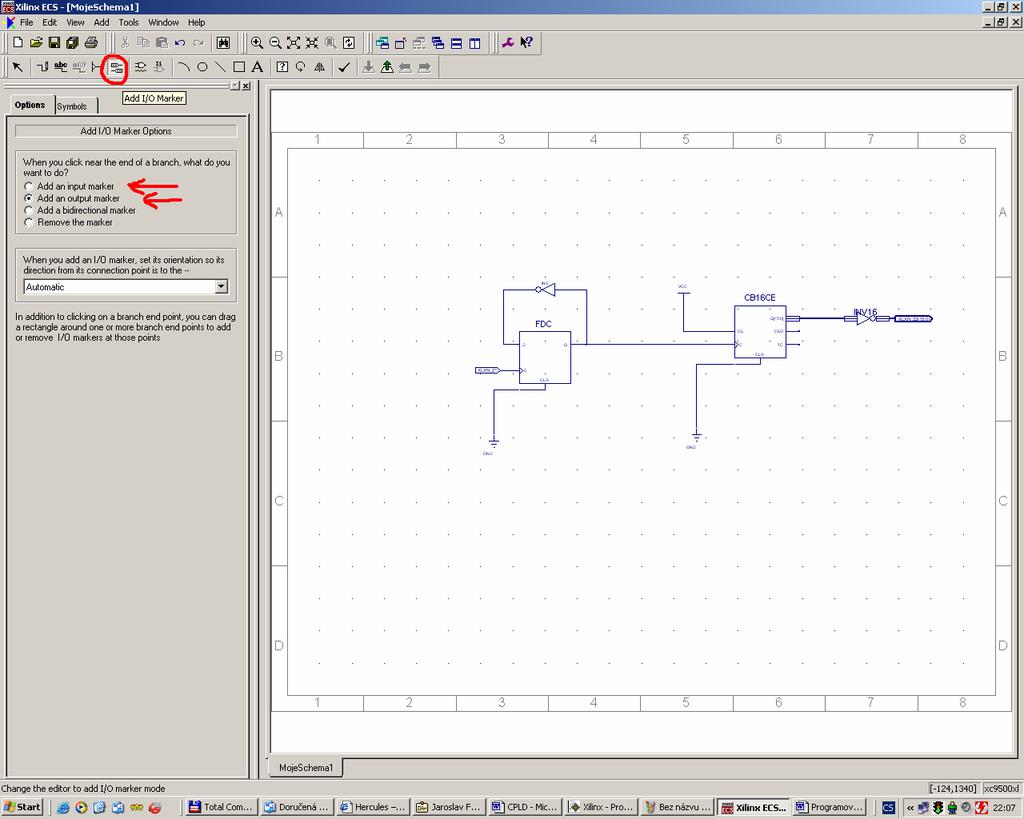
Task: Click the Pop out of symbol icon
Action: (387, 67)
